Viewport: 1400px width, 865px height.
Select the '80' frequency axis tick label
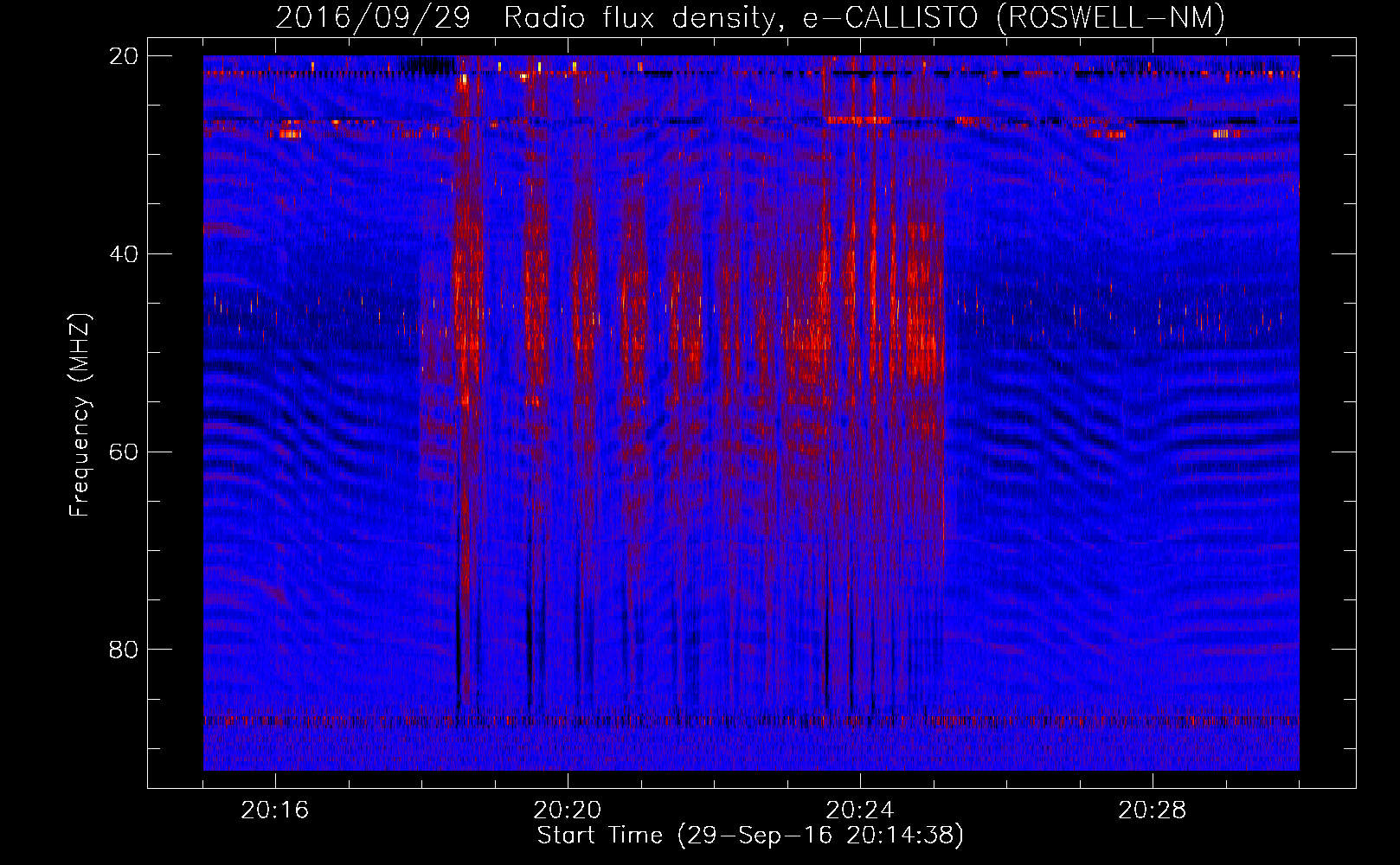pos(124,650)
